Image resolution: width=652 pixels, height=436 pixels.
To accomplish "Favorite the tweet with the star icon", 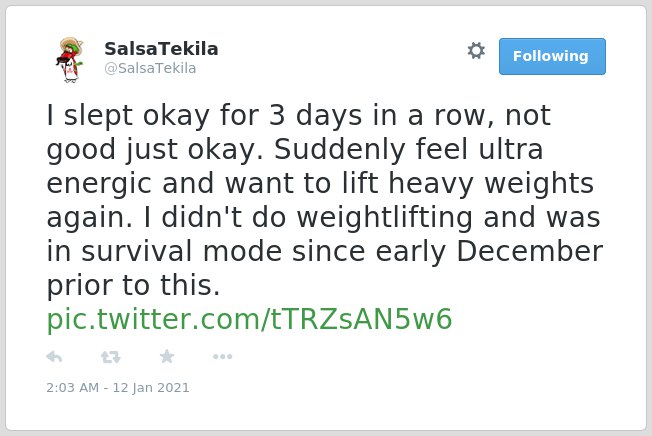I will click(x=167, y=356).
